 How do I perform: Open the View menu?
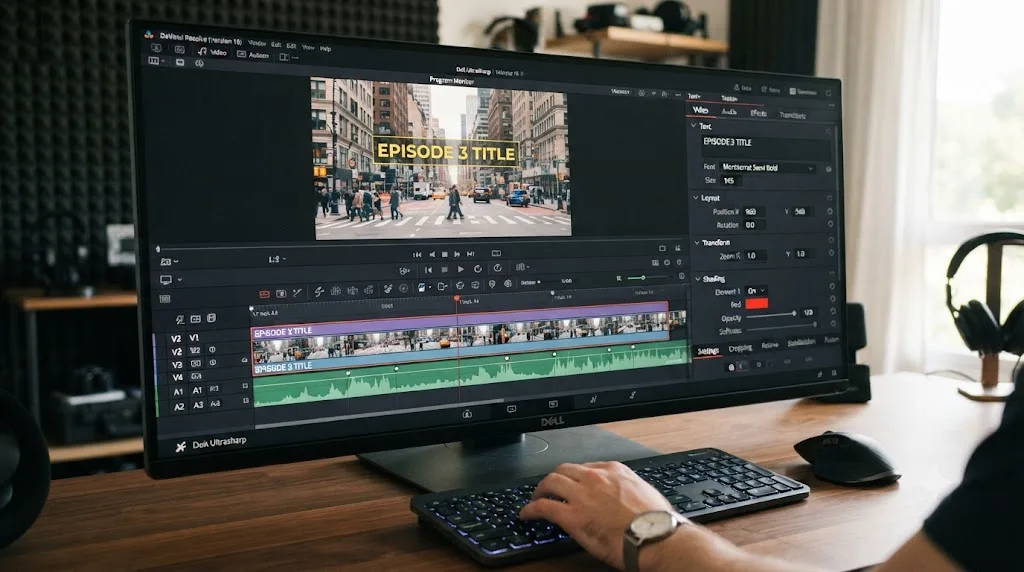[x=308, y=47]
